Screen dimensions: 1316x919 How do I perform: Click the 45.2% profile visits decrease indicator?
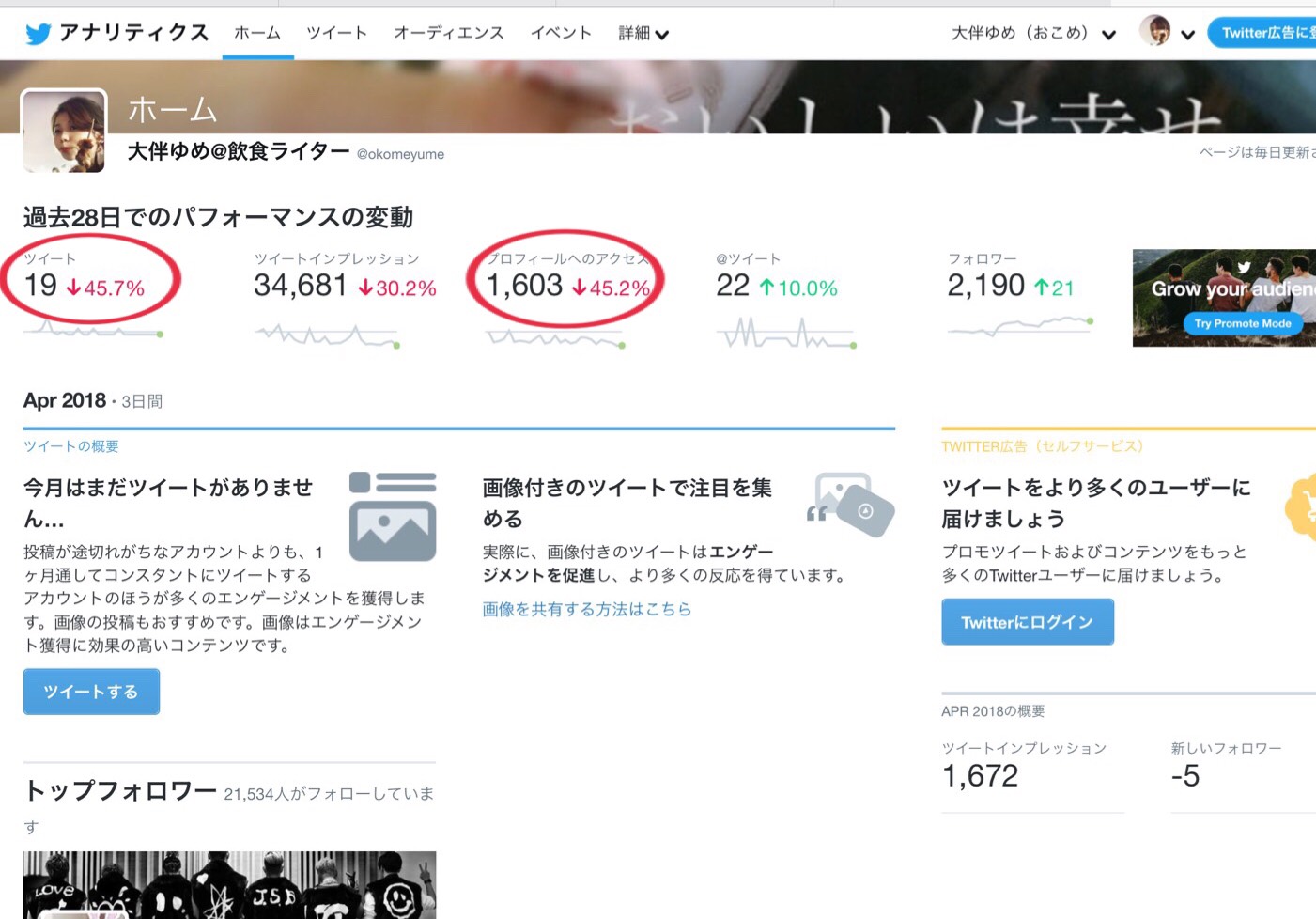(x=611, y=288)
